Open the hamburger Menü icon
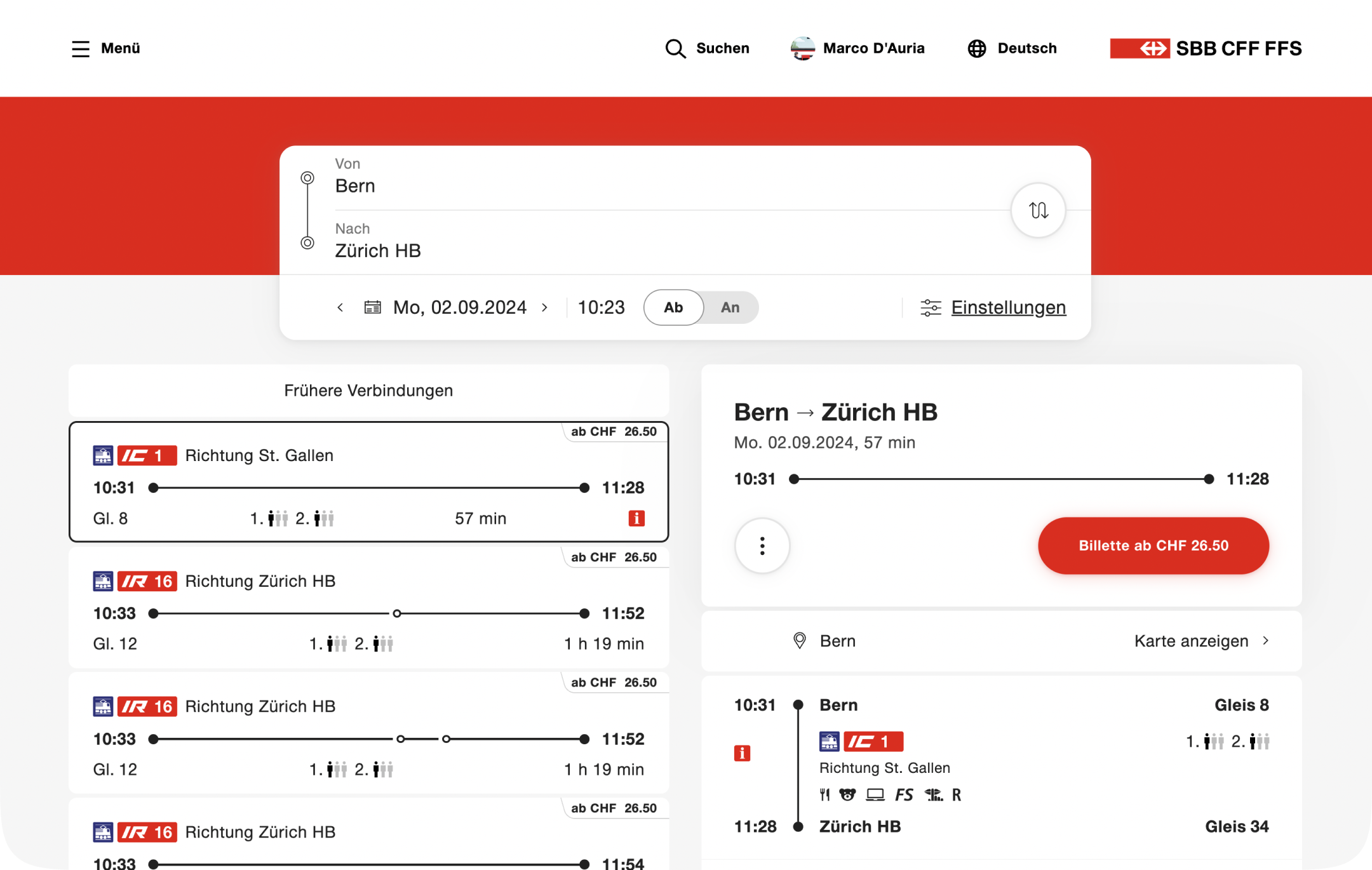The width and height of the screenshot is (1372, 870). coord(81,49)
